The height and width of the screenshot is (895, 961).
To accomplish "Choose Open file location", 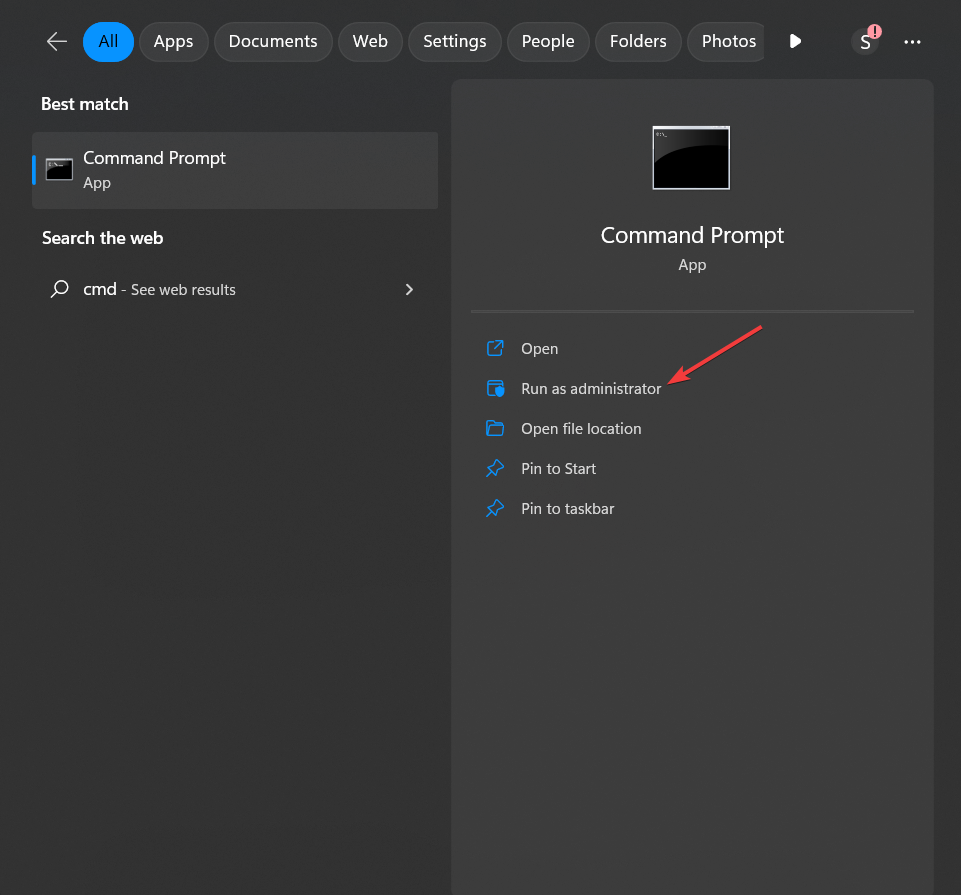I will click(x=581, y=428).
